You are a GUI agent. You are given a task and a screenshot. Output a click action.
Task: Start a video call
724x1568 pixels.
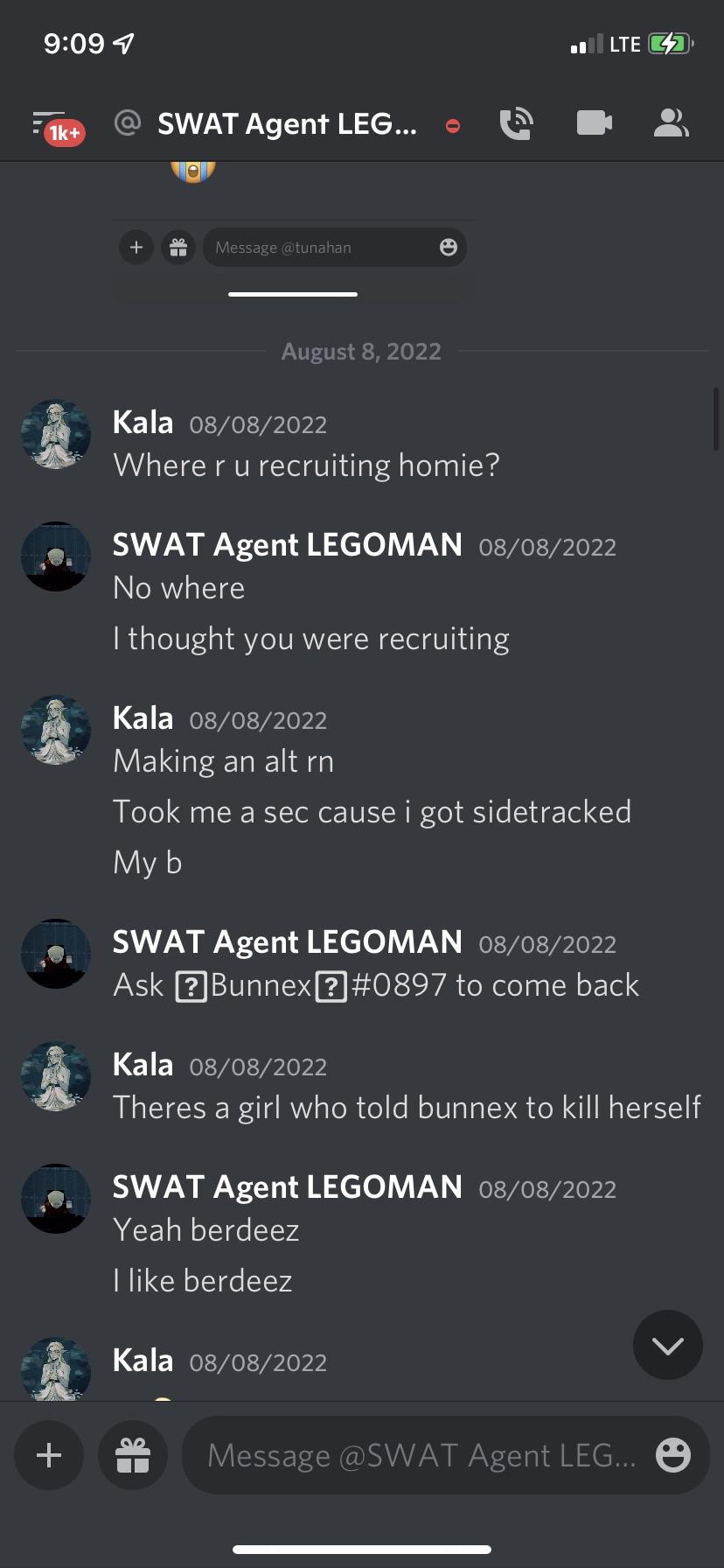[x=595, y=123]
